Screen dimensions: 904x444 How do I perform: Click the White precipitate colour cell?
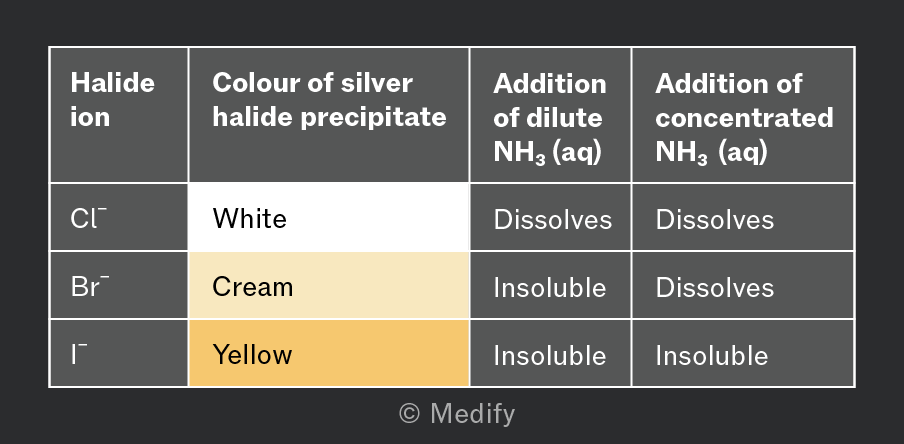click(x=329, y=217)
